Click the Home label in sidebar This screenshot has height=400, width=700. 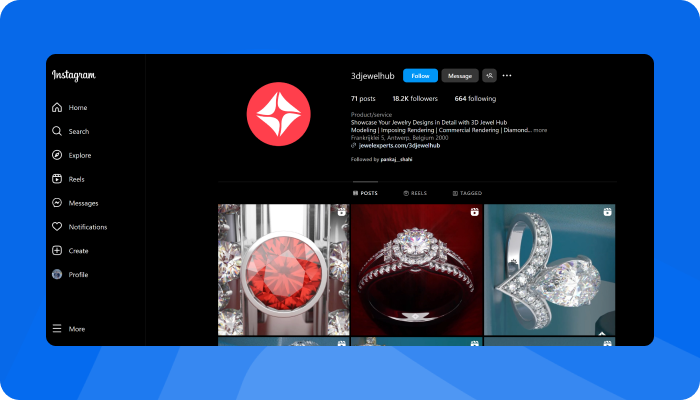[x=78, y=108]
